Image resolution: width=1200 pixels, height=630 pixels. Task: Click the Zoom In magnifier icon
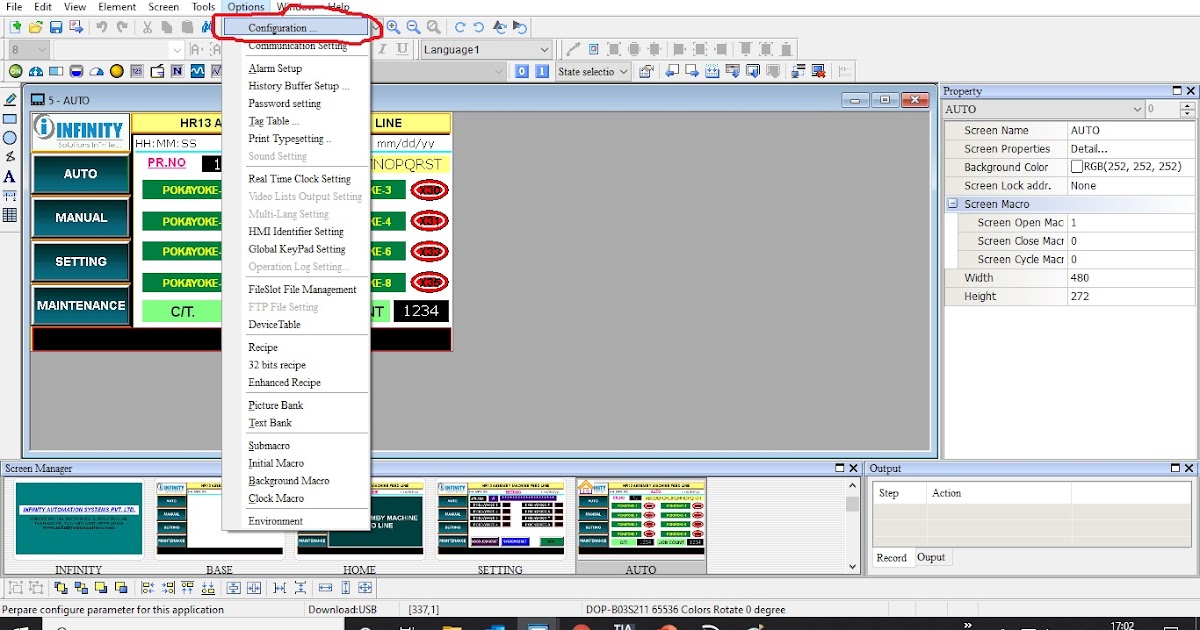click(x=394, y=27)
